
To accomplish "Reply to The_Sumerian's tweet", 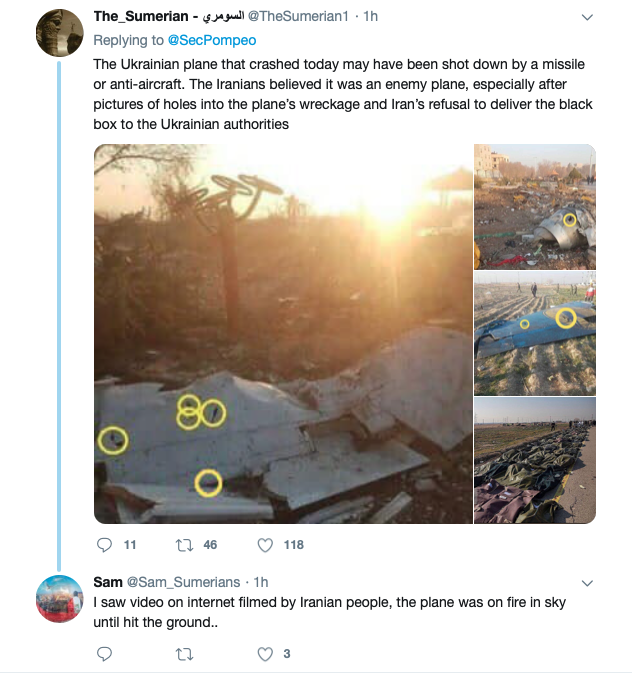I will pos(105,545).
